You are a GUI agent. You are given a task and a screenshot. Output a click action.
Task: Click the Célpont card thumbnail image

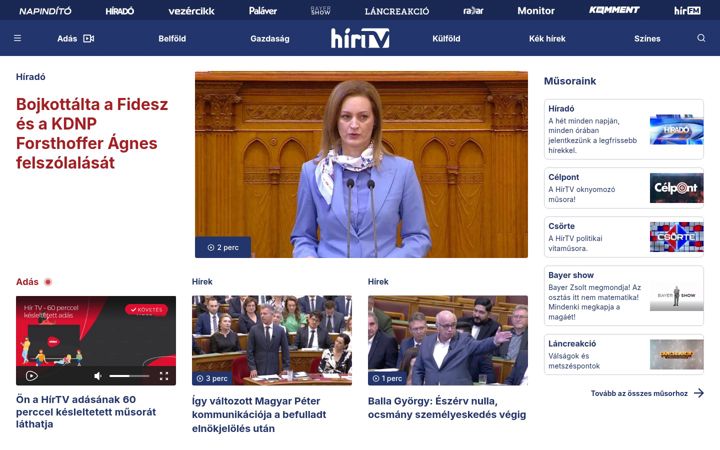(x=676, y=188)
